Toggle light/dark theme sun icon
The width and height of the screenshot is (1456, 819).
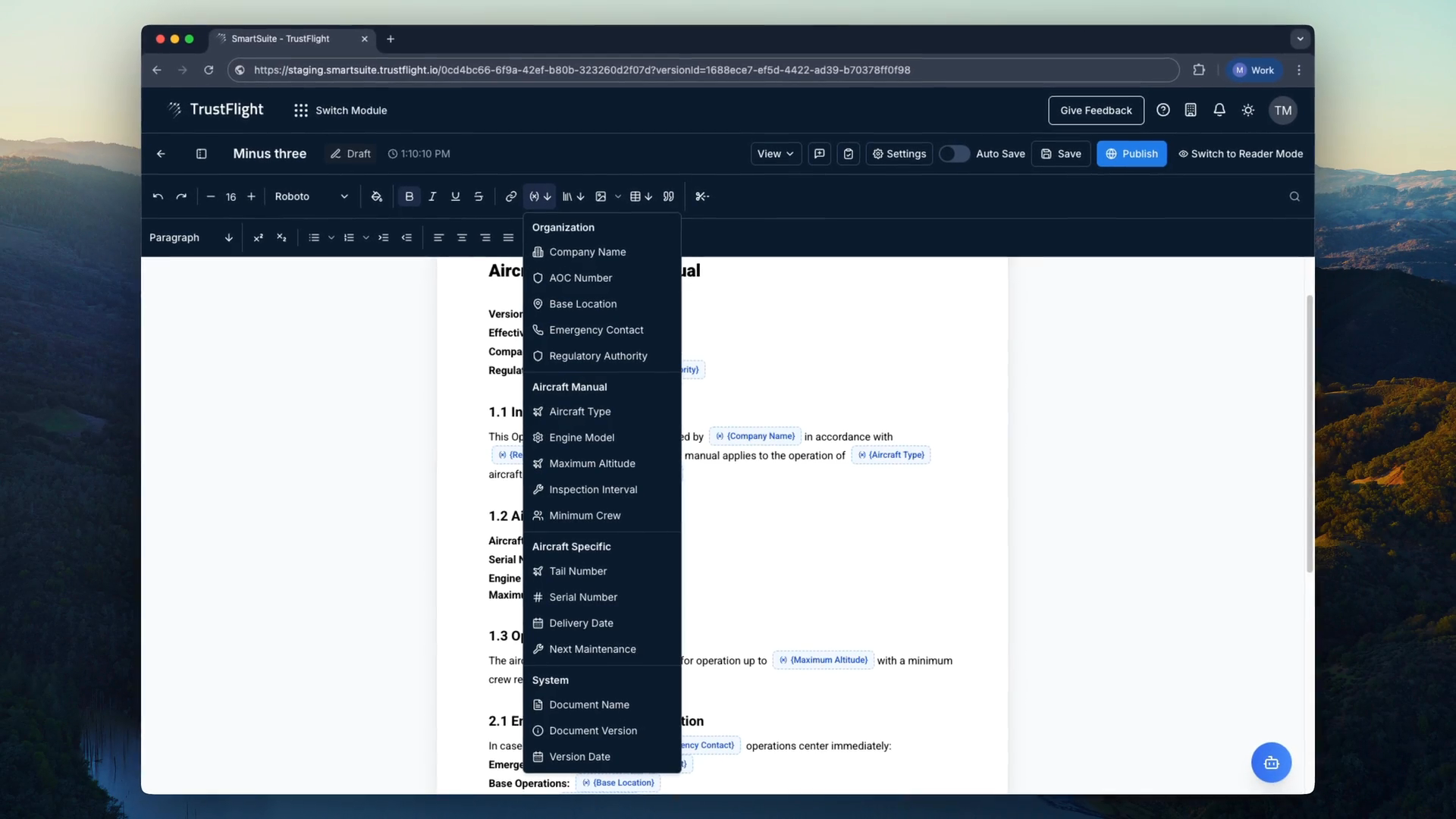pyautogui.click(x=1248, y=110)
